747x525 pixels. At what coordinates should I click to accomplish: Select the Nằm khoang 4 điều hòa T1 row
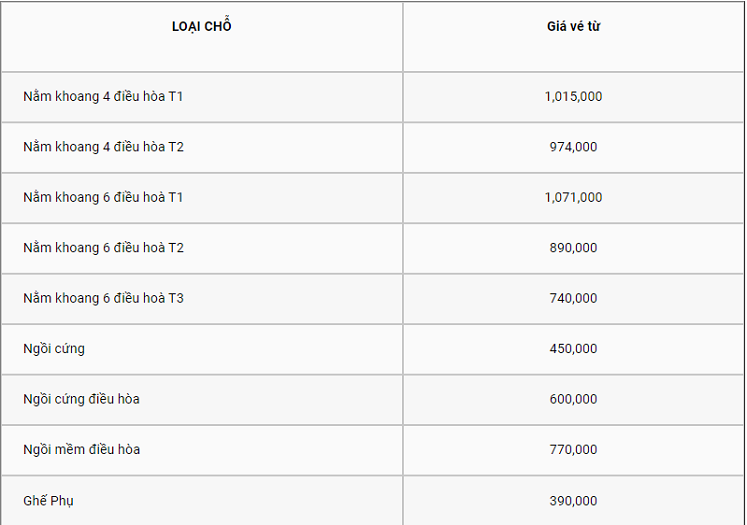point(373,97)
